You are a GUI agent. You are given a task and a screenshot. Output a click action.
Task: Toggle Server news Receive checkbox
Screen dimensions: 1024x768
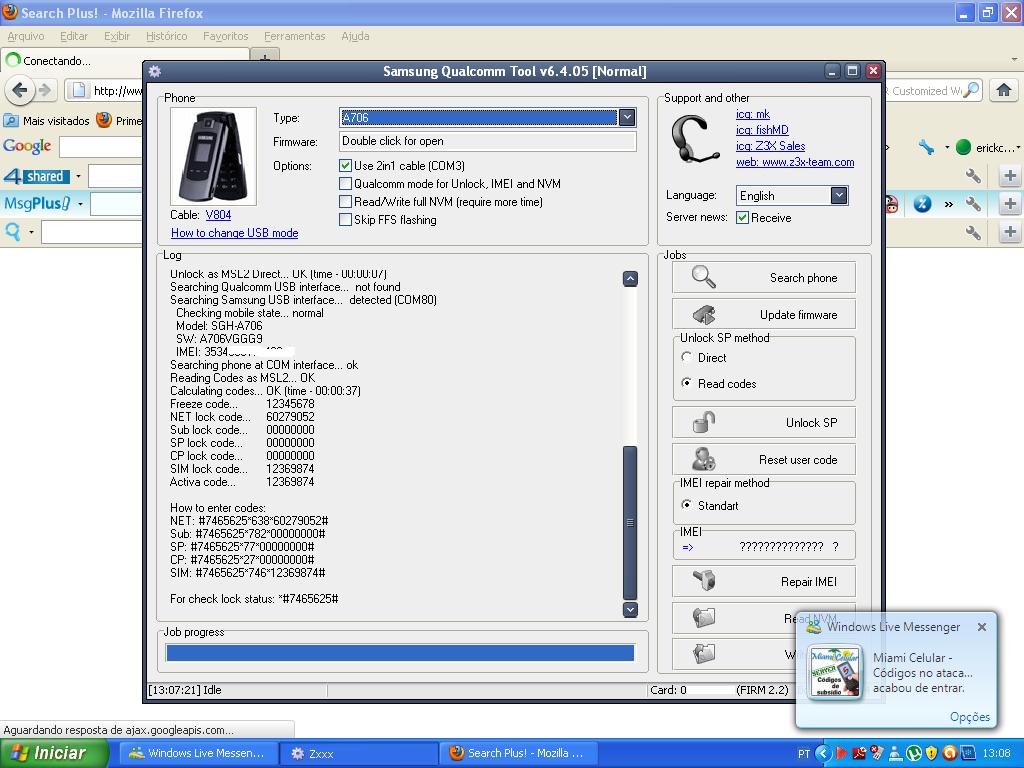coord(743,217)
